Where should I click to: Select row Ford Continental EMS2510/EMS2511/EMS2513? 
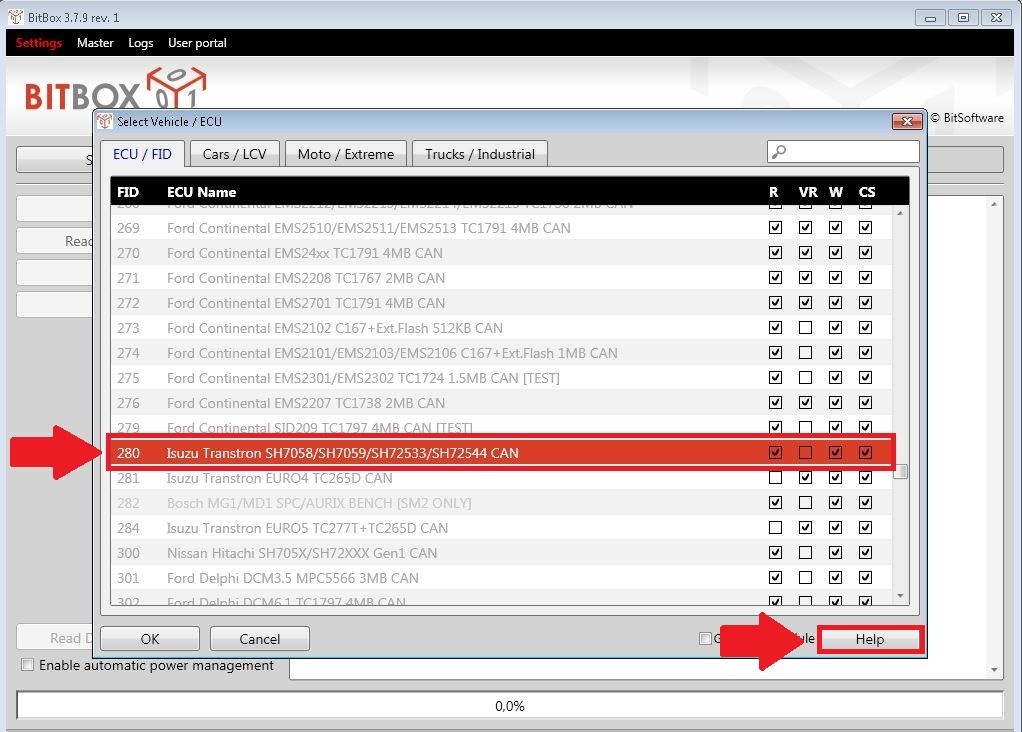coord(501,227)
